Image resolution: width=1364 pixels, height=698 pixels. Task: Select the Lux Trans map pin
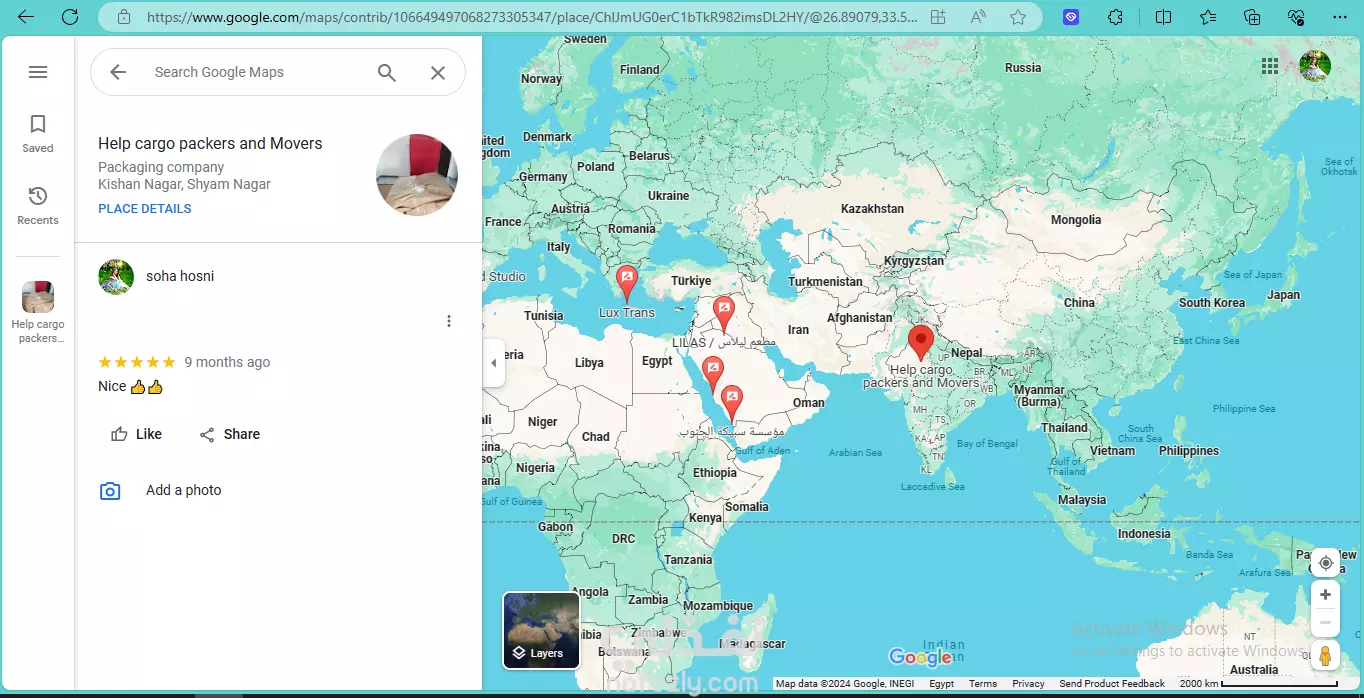point(627,284)
